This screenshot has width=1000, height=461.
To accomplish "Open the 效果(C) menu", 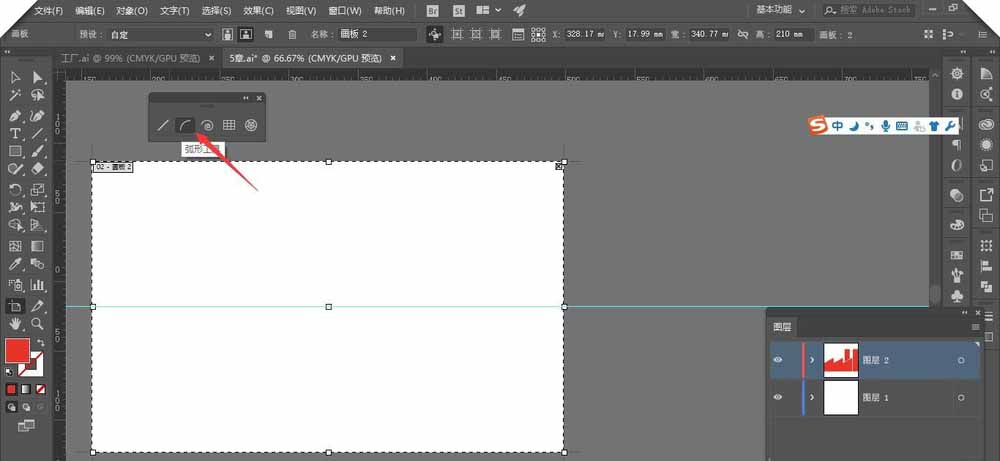I will pos(258,11).
